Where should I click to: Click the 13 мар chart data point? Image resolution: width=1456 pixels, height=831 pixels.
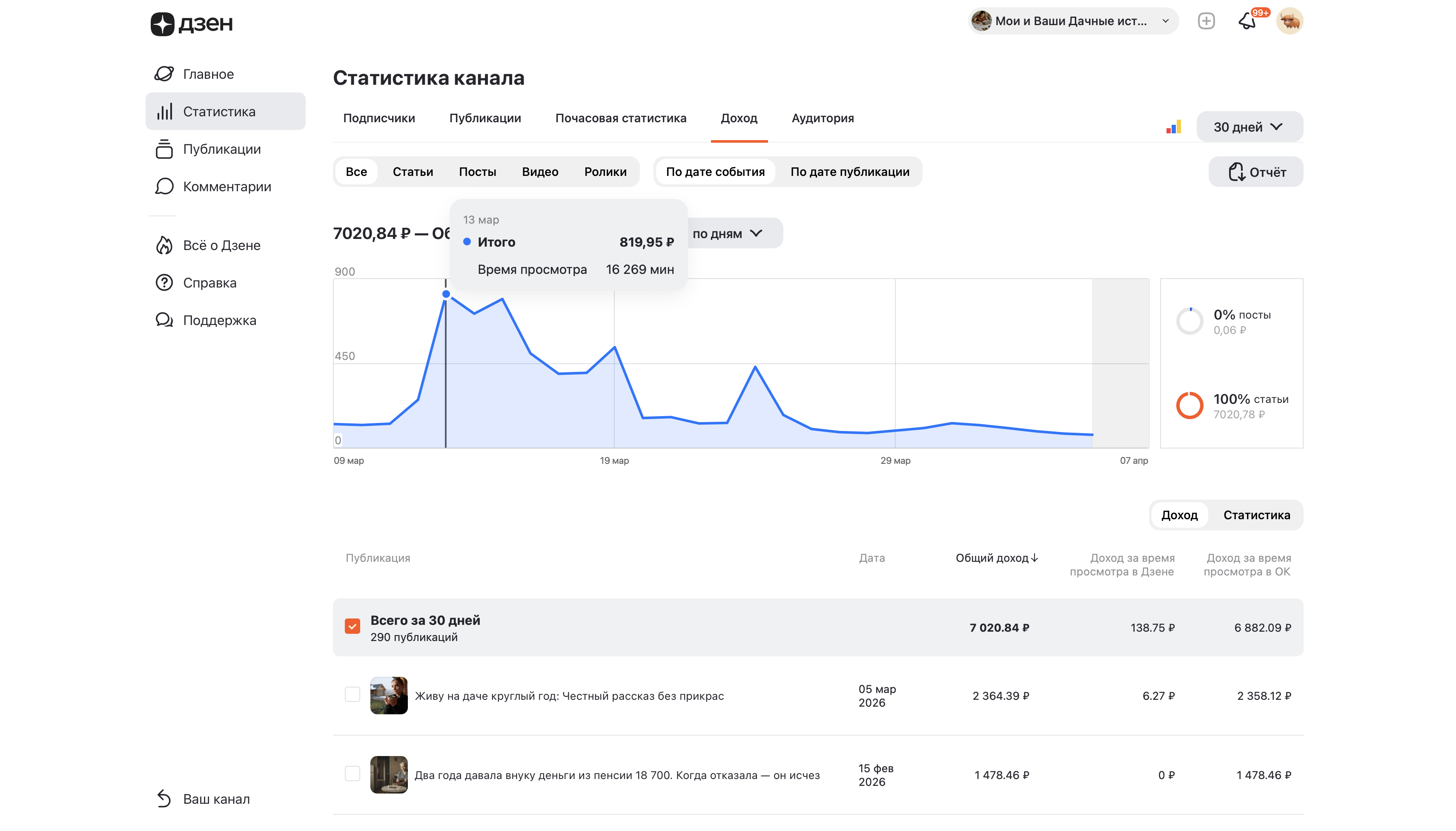446,294
